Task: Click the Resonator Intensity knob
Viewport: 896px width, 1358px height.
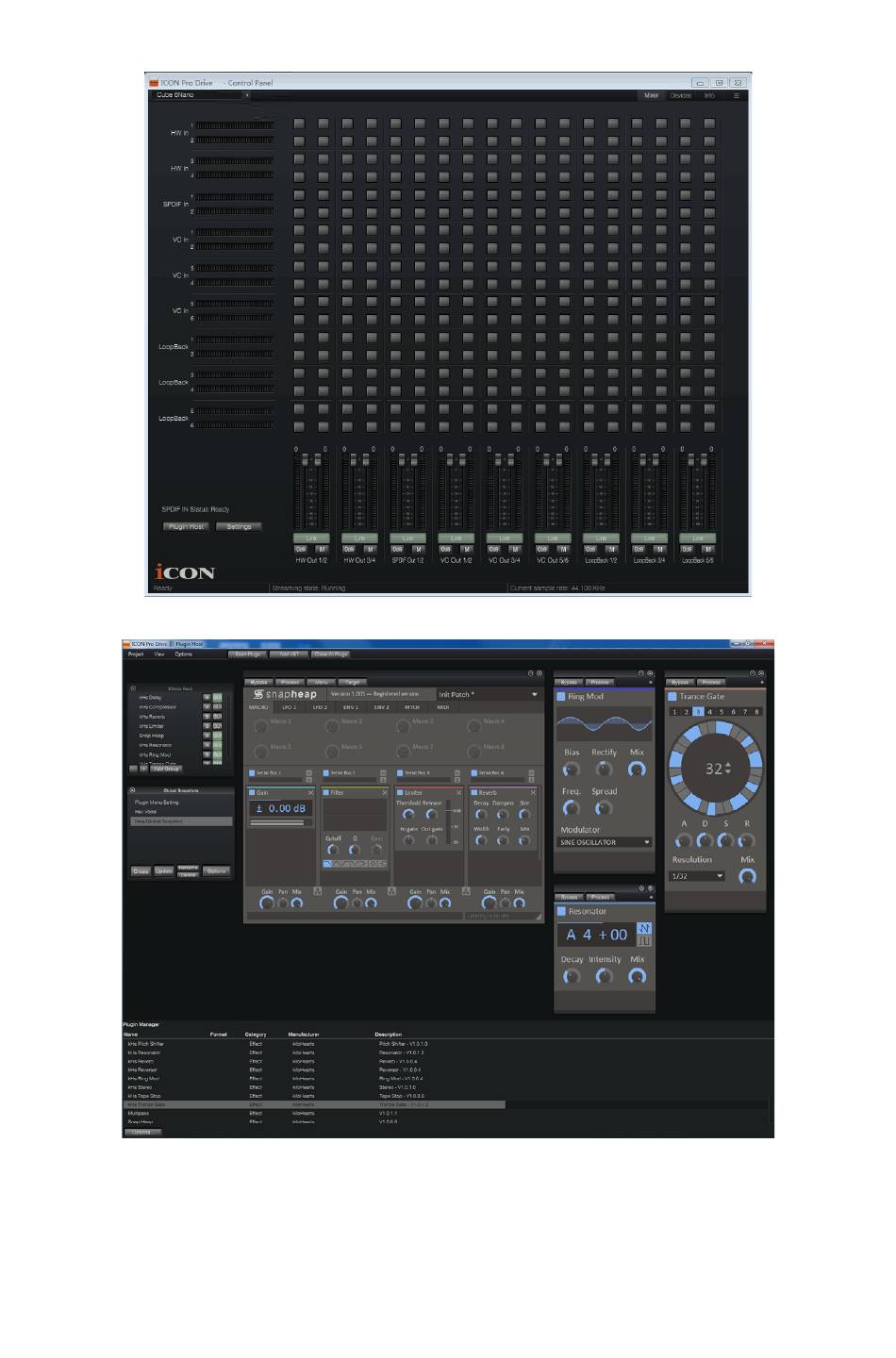Action: [604, 977]
